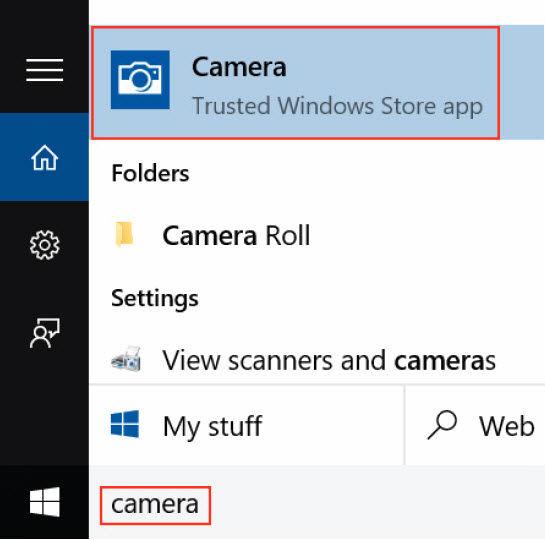Launch the Camera app icon
The image size is (545, 540).
click(x=140, y=80)
